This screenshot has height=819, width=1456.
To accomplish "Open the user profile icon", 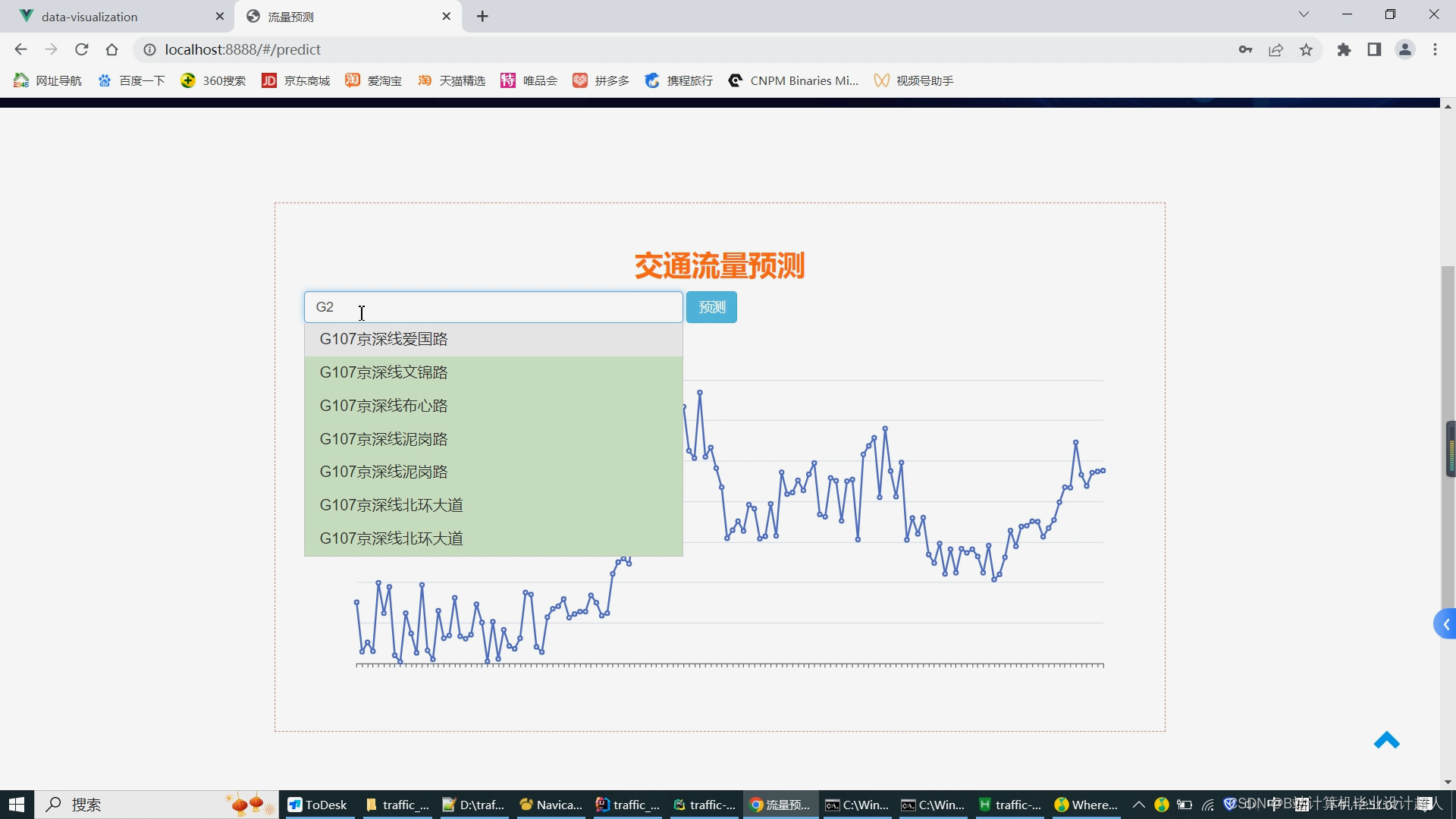I will (1404, 49).
